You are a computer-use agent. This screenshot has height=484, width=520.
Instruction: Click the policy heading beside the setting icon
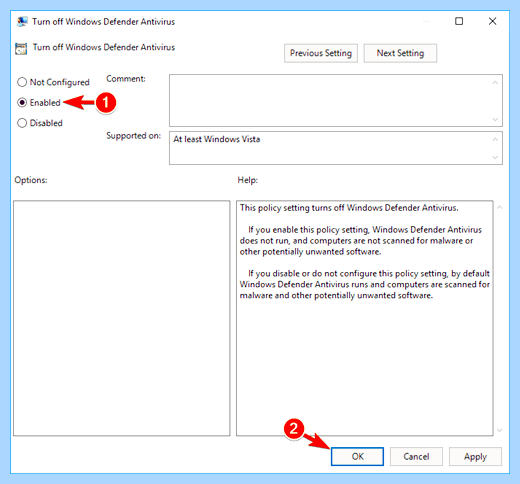[x=104, y=47]
